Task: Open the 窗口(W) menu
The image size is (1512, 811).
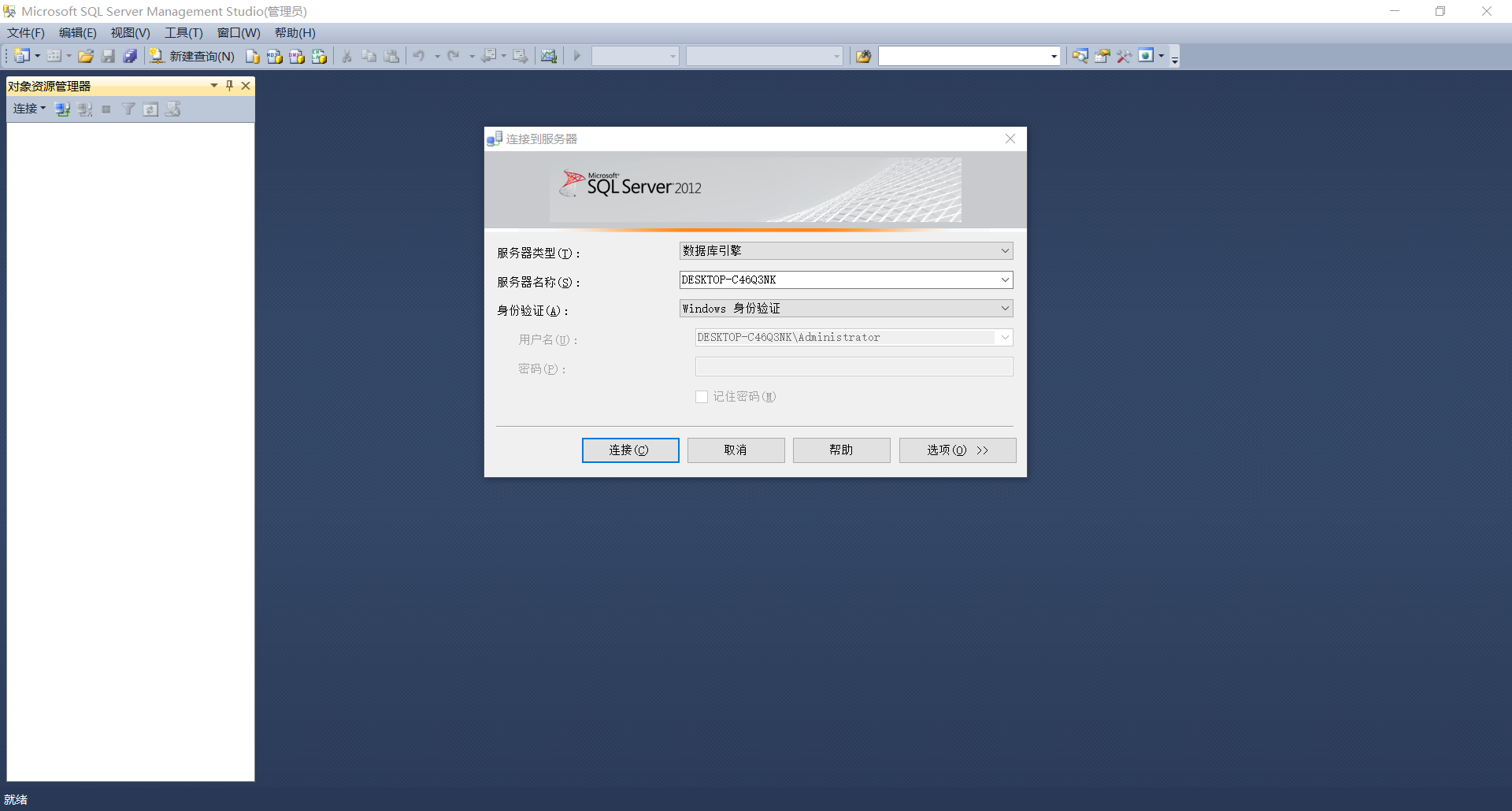Action: [x=239, y=33]
